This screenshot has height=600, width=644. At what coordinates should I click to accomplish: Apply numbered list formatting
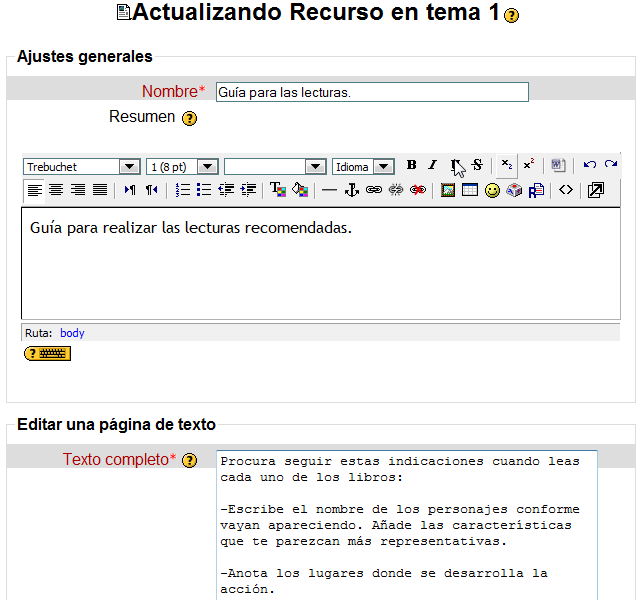pyautogui.click(x=182, y=190)
